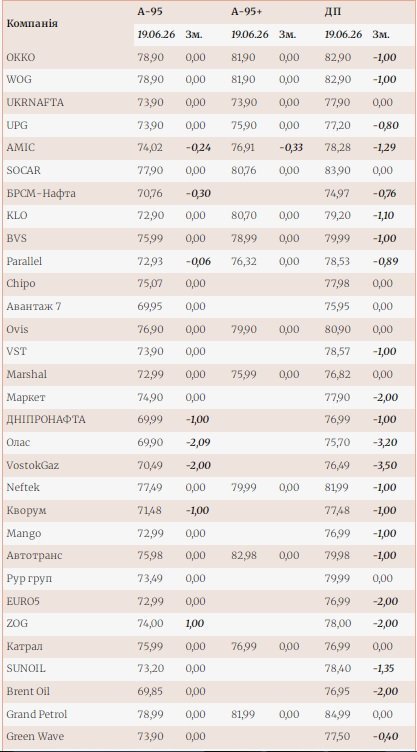This screenshot has width=417, height=752.
Task: Select Grand Petrol diesel price 84,99
Action: tap(337, 714)
